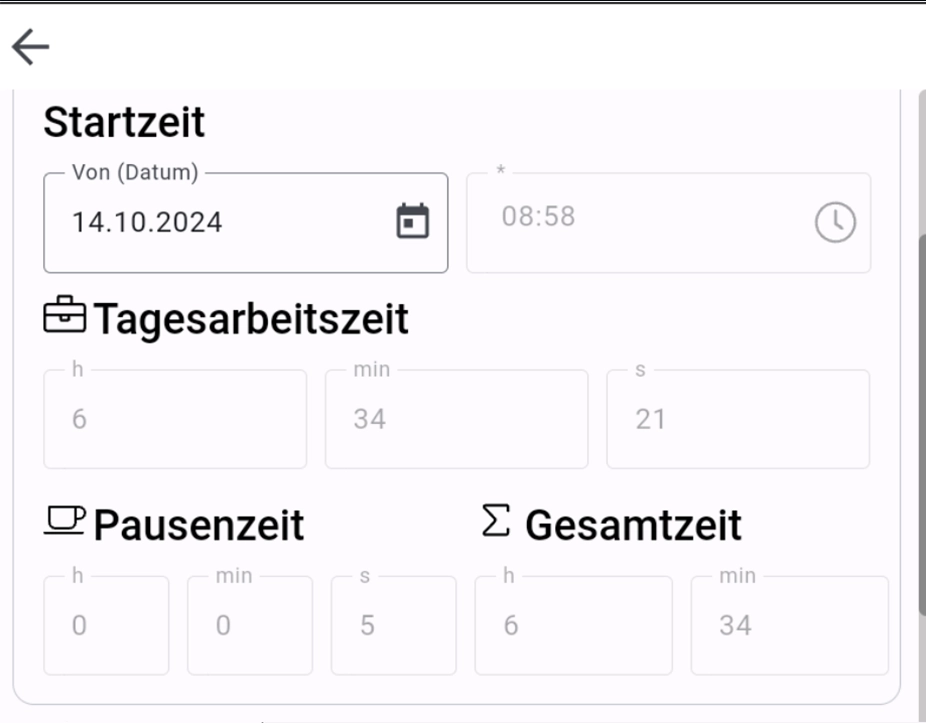Click the Startzeit heading
926x723 pixels.
(x=124, y=122)
